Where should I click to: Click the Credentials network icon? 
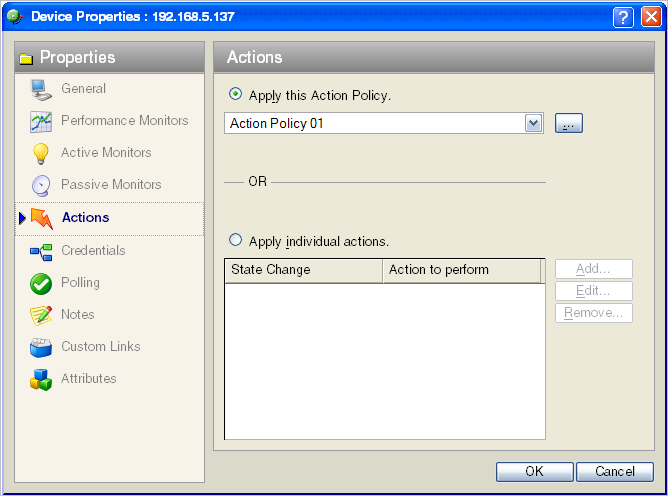tap(41, 252)
